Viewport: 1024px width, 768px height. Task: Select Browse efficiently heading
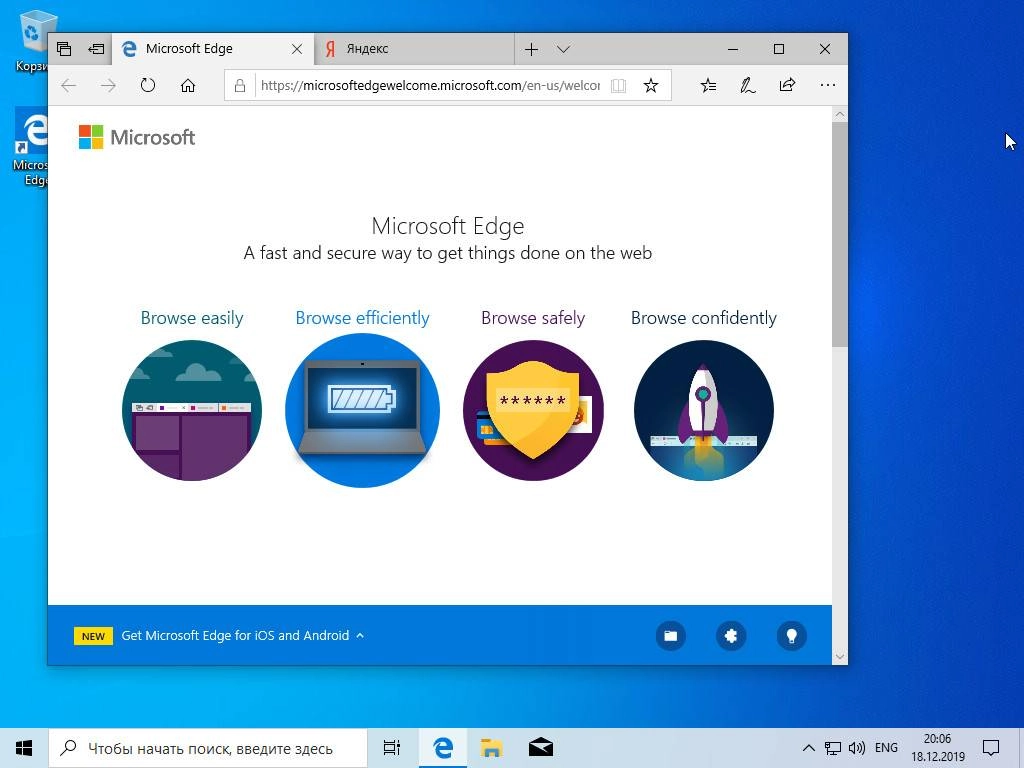point(362,318)
